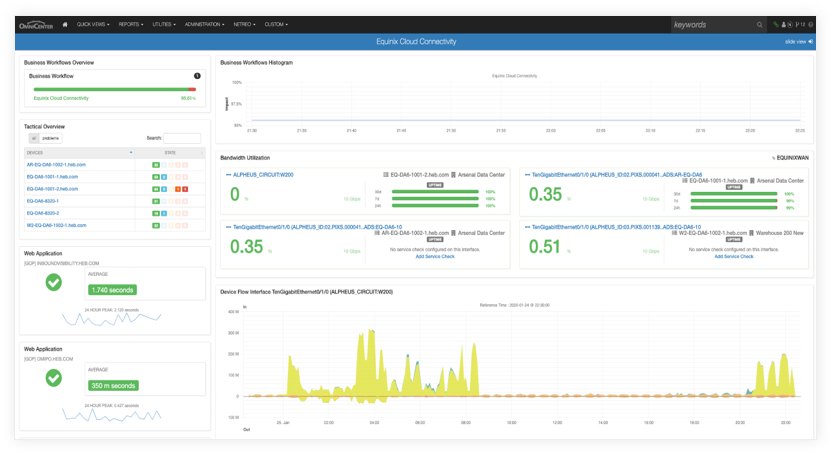Open the Quick Views dropdown menu

pyautogui.click(x=95, y=24)
